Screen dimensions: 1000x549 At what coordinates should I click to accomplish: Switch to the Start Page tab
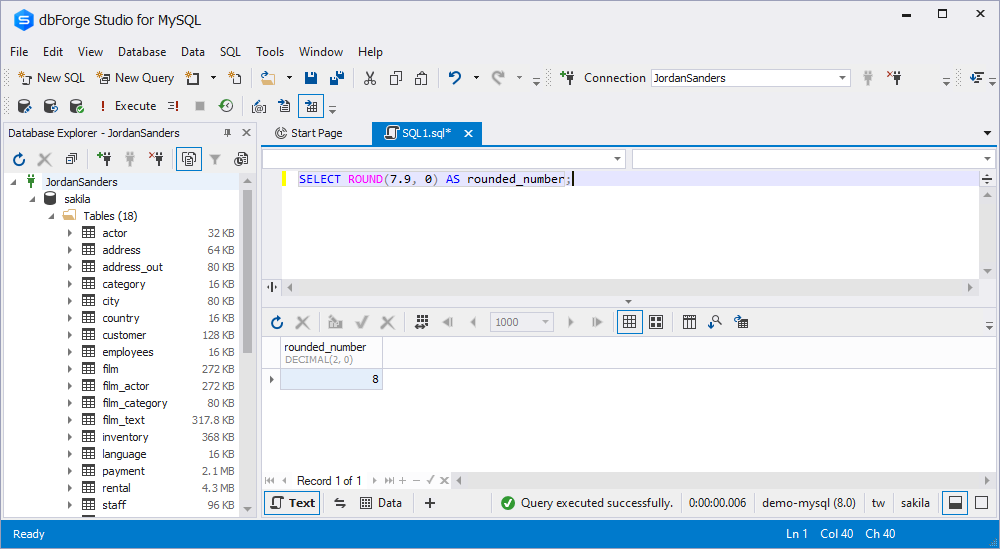[309, 133]
